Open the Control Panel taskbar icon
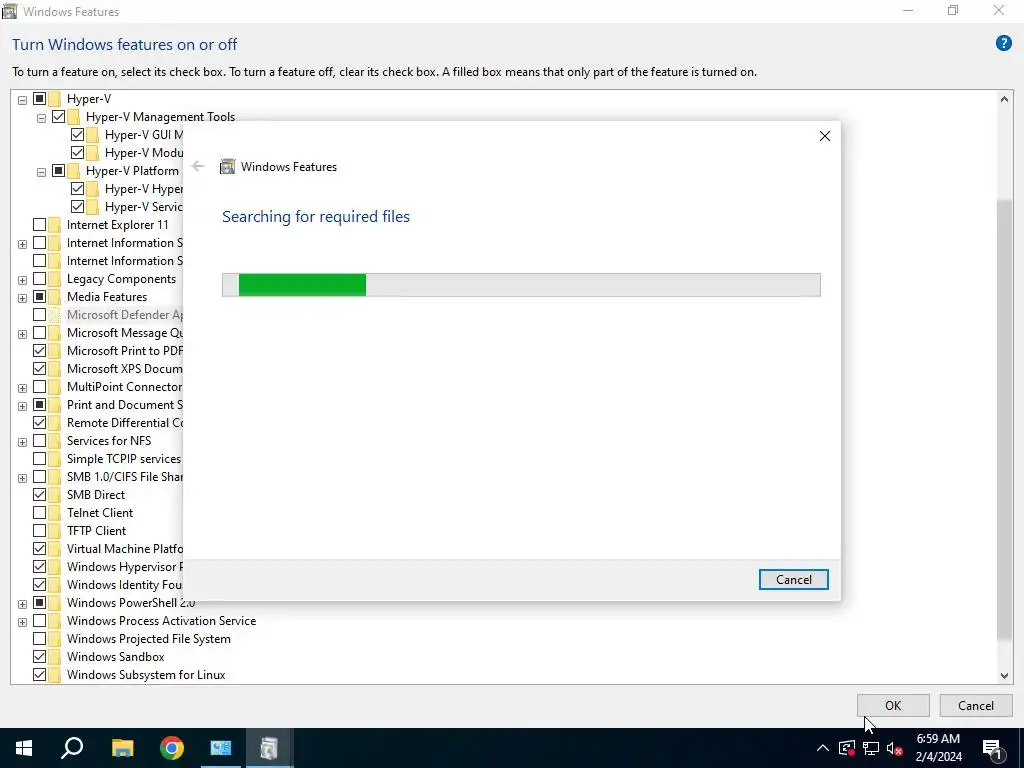 click(x=221, y=748)
